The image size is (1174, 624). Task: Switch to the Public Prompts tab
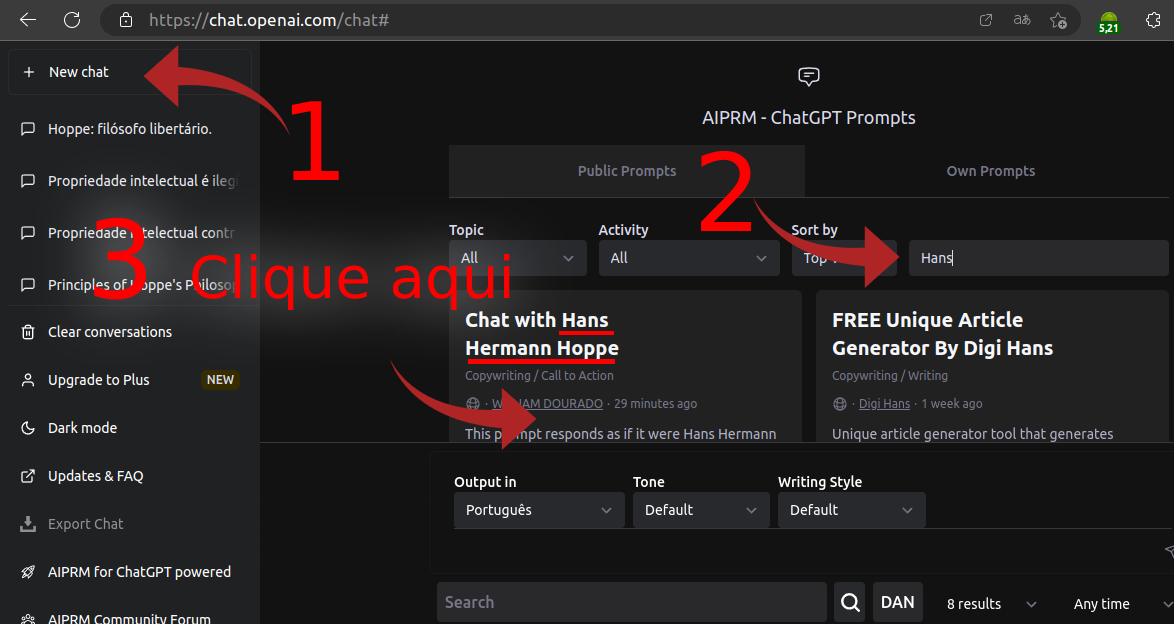[x=627, y=171]
